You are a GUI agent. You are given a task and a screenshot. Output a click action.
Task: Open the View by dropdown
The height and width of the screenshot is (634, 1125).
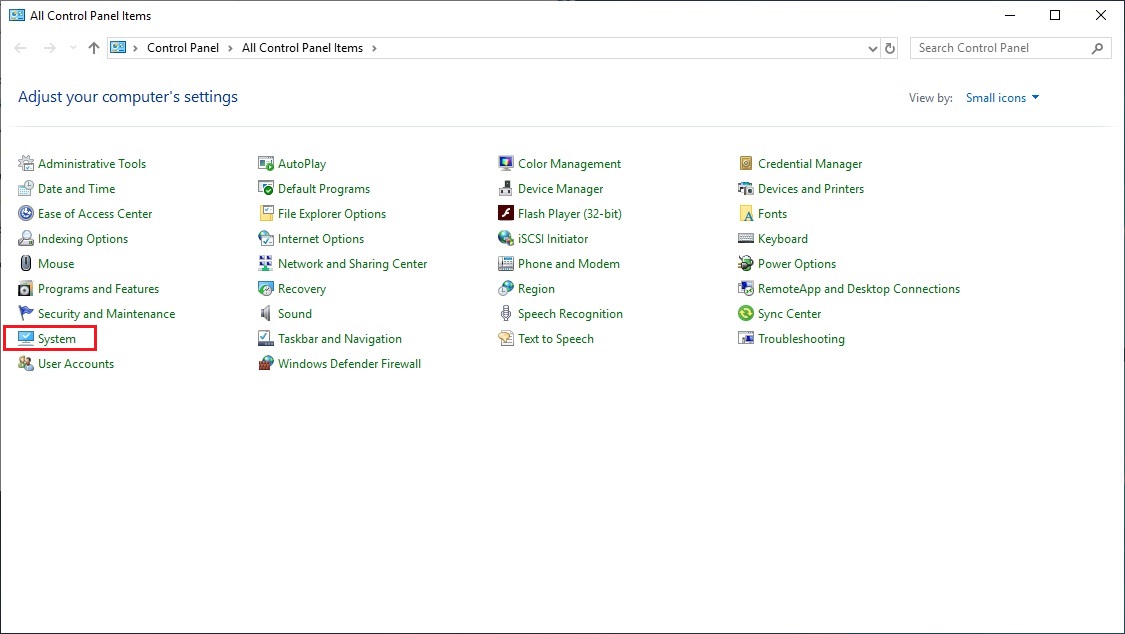tap(1002, 97)
